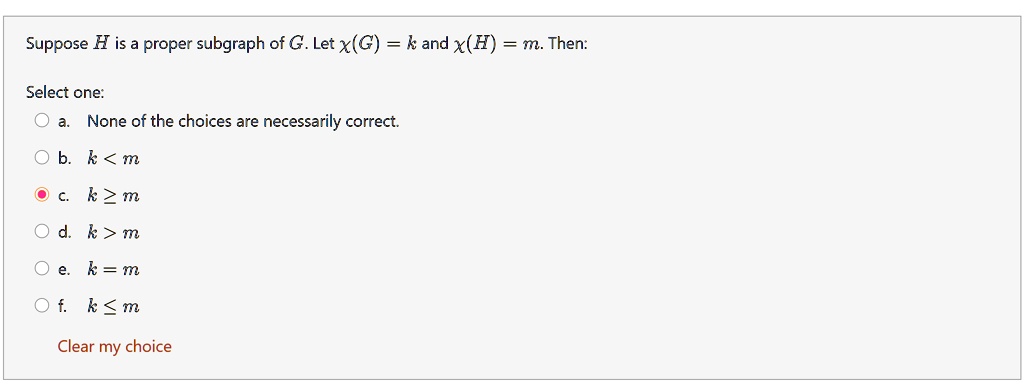The height and width of the screenshot is (386, 1024).
Task: Click the letter 'b.' option marker
Action: [x=64, y=158]
